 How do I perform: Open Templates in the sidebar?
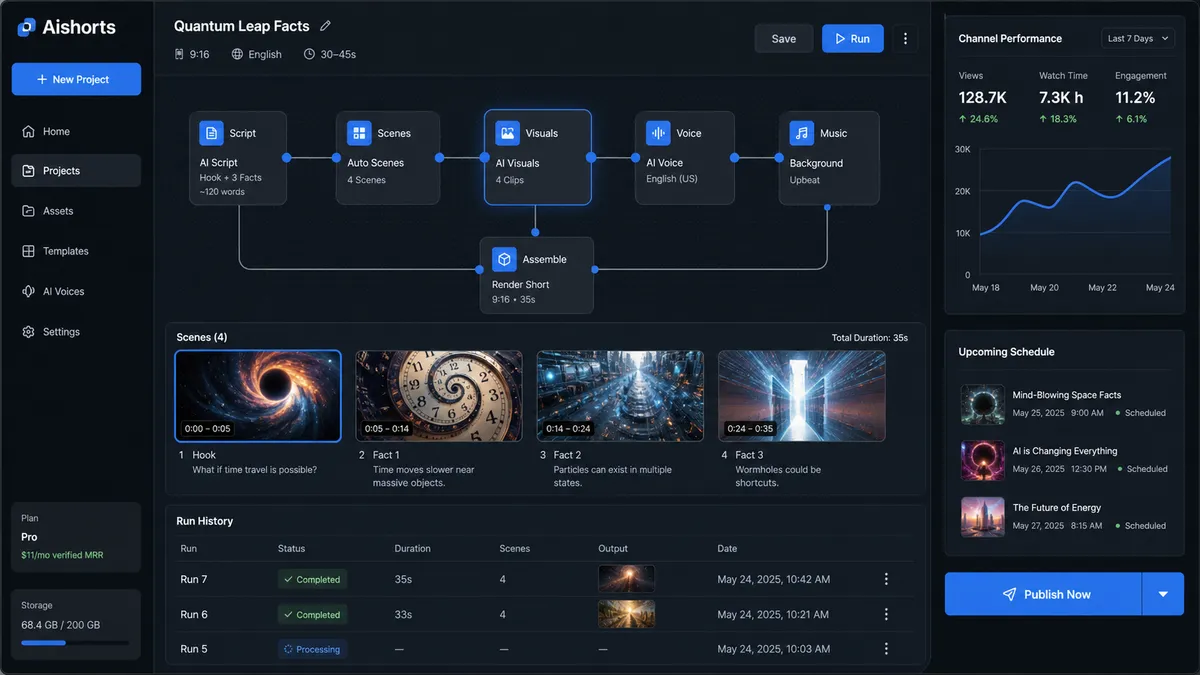coord(76,251)
